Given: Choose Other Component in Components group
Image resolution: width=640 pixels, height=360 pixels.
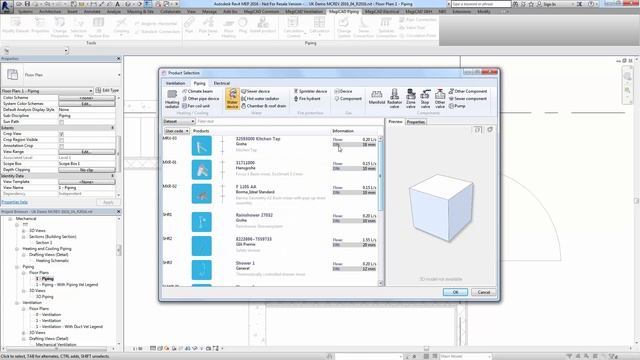Looking at the screenshot, I should [x=468, y=91].
